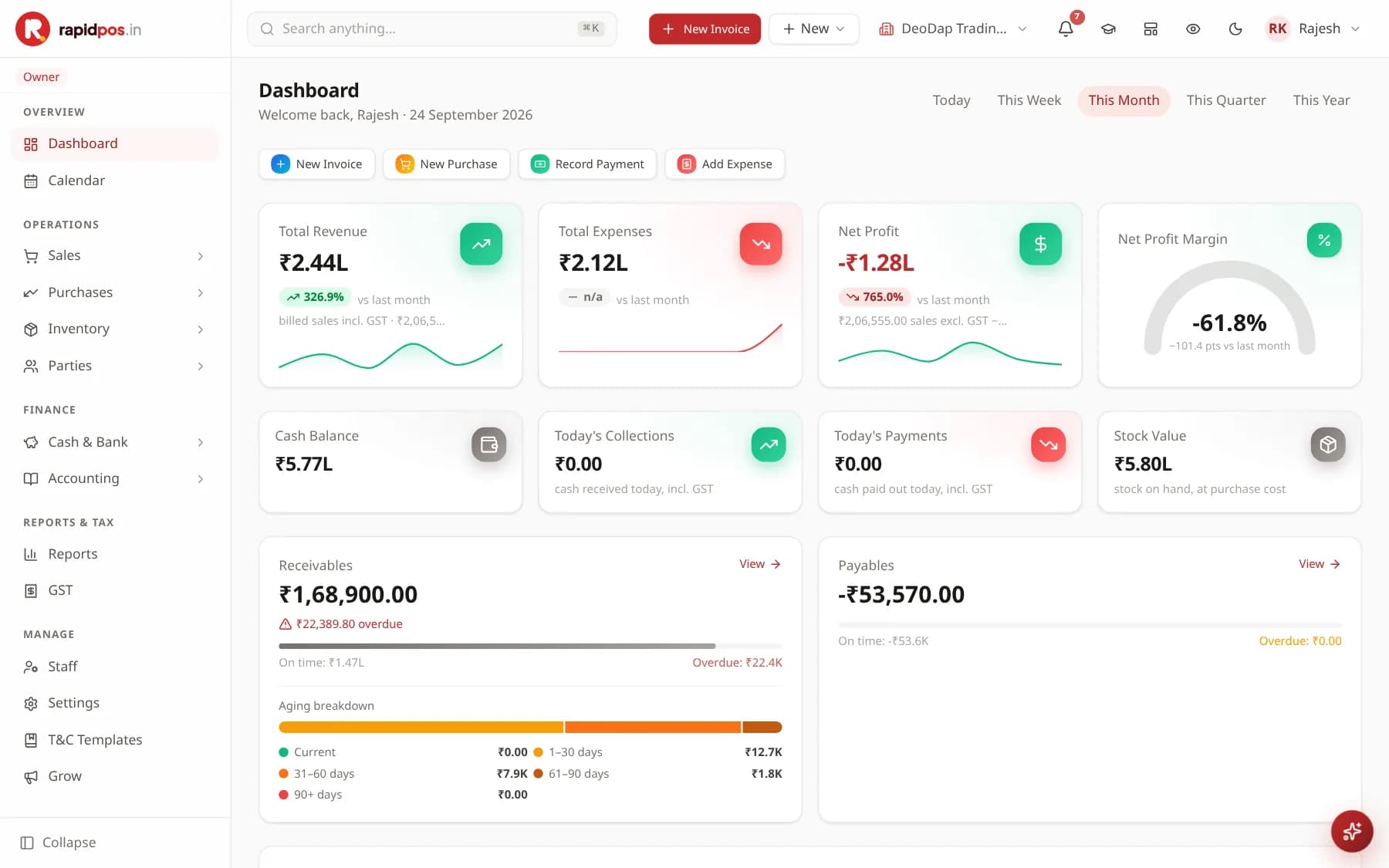The height and width of the screenshot is (868, 1389).
Task: Open the Receivables View link
Action: 760,564
